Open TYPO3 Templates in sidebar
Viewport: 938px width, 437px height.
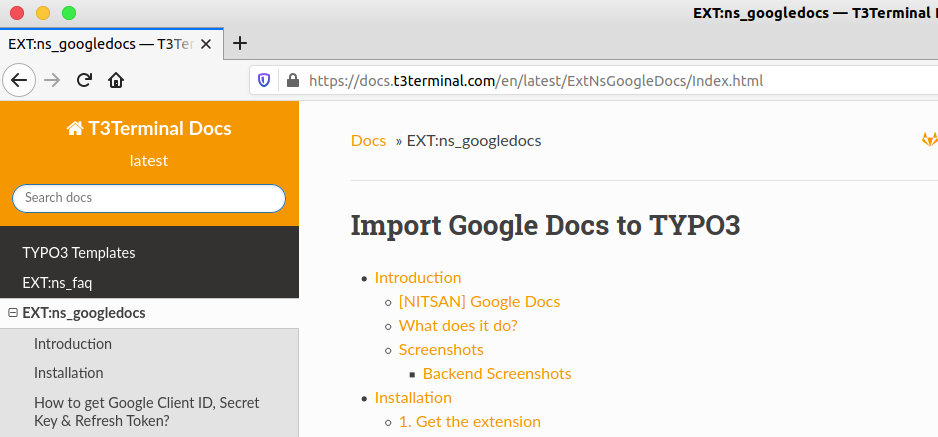(x=79, y=253)
